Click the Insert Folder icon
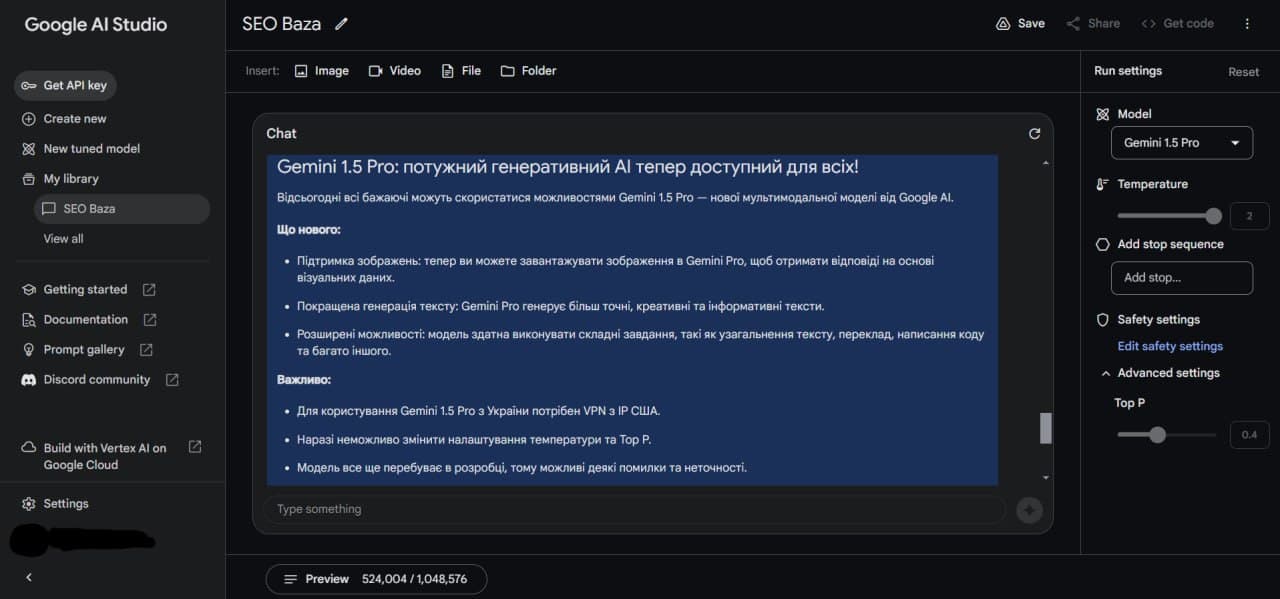The image size is (1280, 599). [508, 71]
